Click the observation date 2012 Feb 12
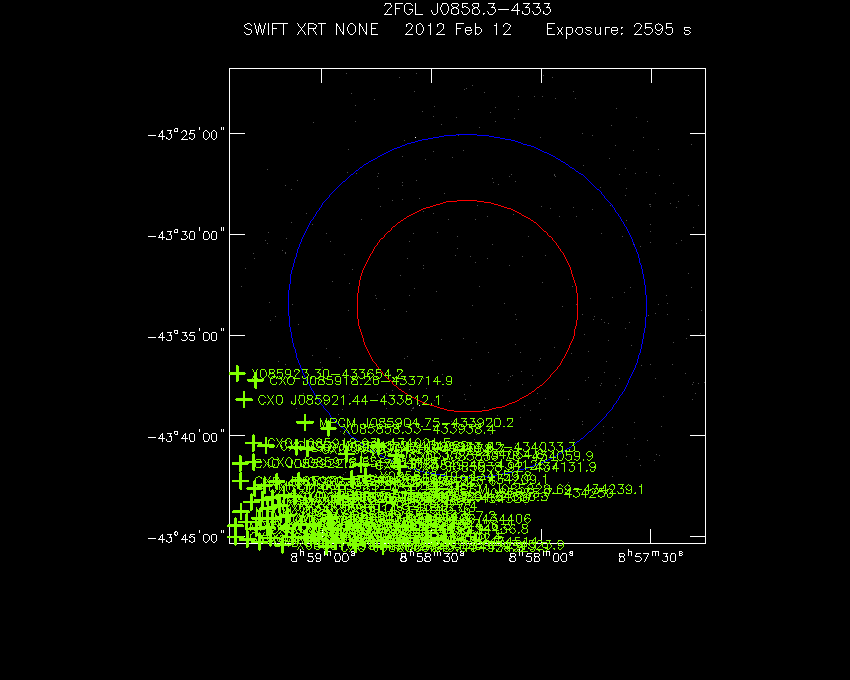850x680 pixels. tap(458, 29)
